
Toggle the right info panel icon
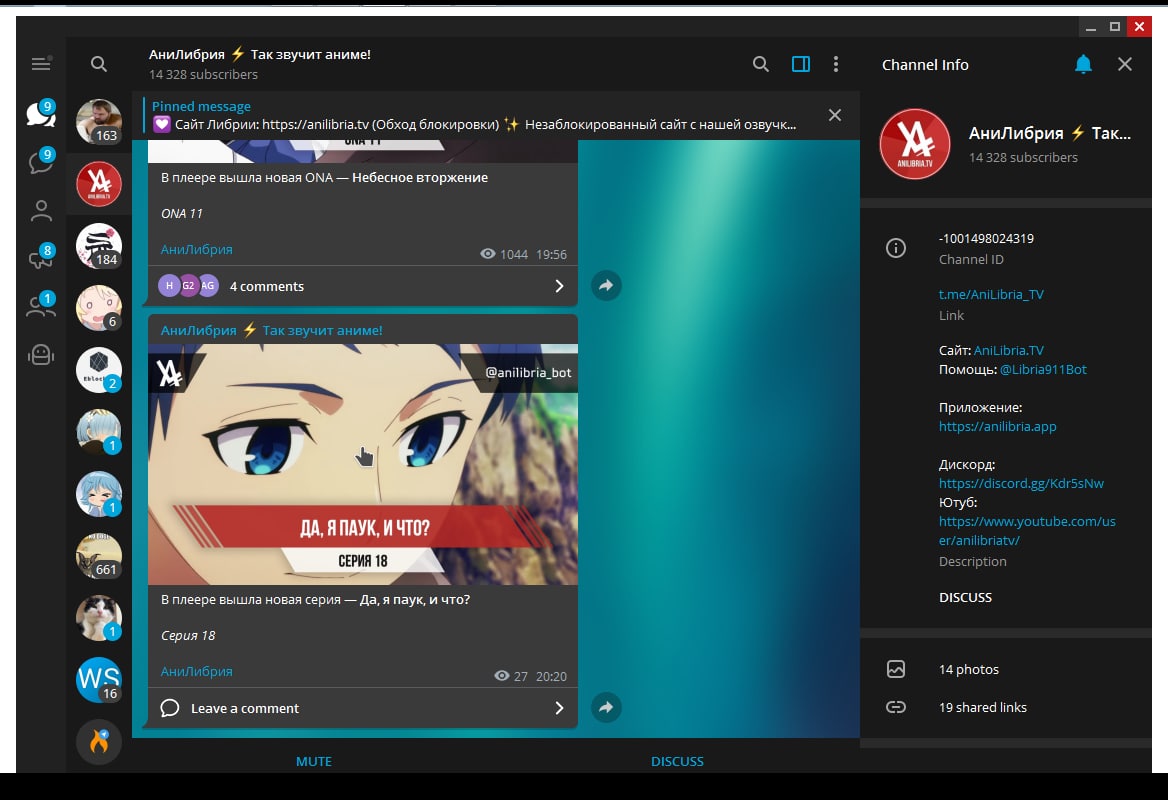click(801, 64)
